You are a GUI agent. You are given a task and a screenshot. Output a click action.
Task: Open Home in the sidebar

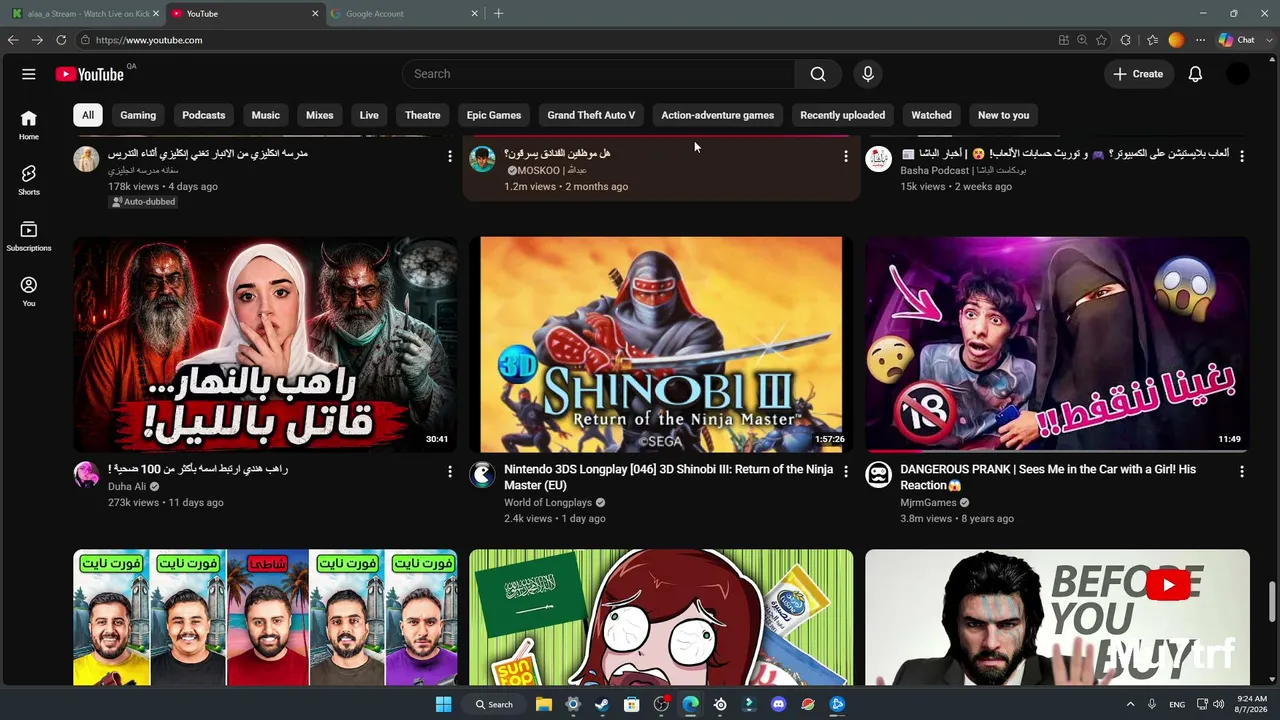pyautogui.click(x=29, y=124)
